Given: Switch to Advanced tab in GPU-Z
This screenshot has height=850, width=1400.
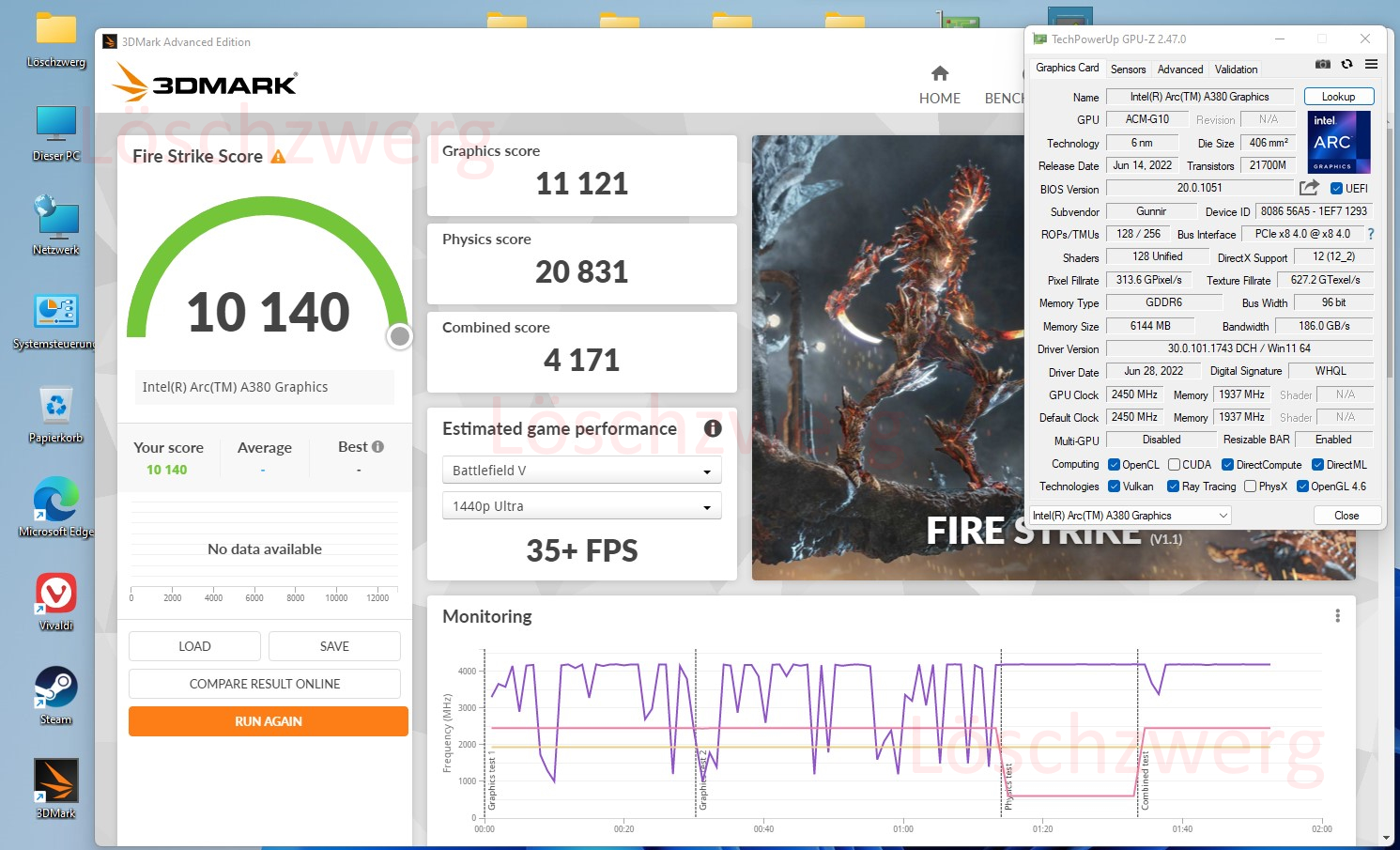Looking at the screenshot, I should 1180,70.
